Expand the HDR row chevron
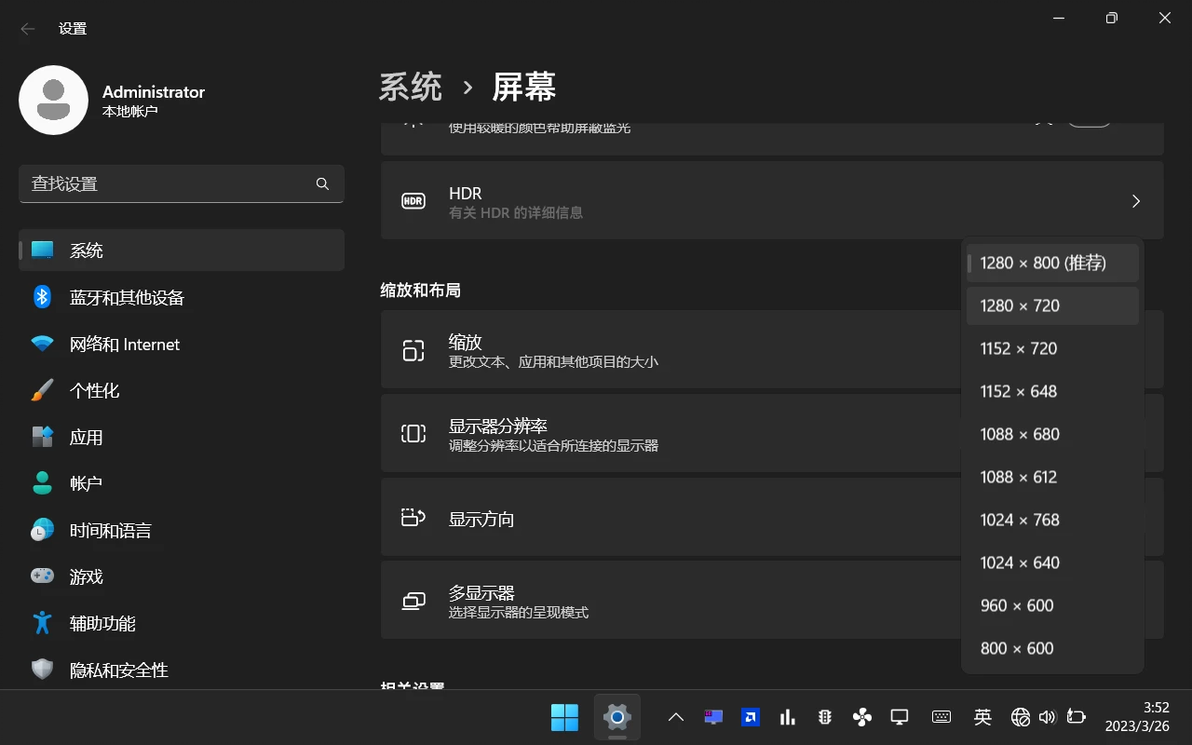This screenshot has height=745, width=1192. 1136,201
